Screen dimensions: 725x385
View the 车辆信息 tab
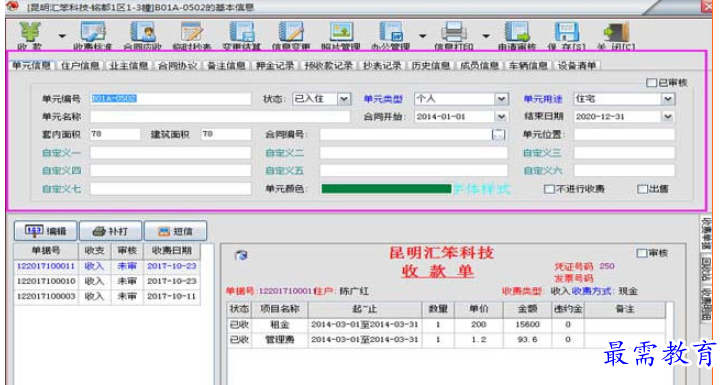click(528, 66)
